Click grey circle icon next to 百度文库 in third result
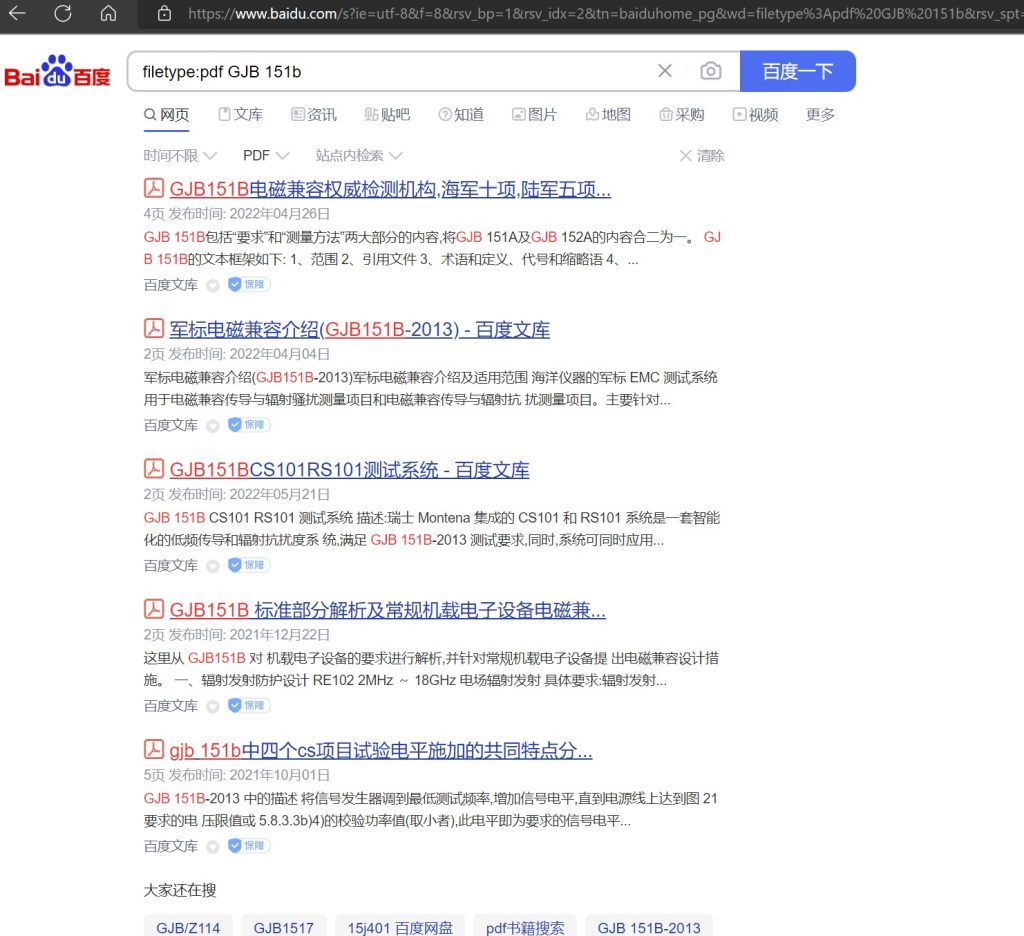Viewport: 1024px width, 936px height. tap(213, 566)
